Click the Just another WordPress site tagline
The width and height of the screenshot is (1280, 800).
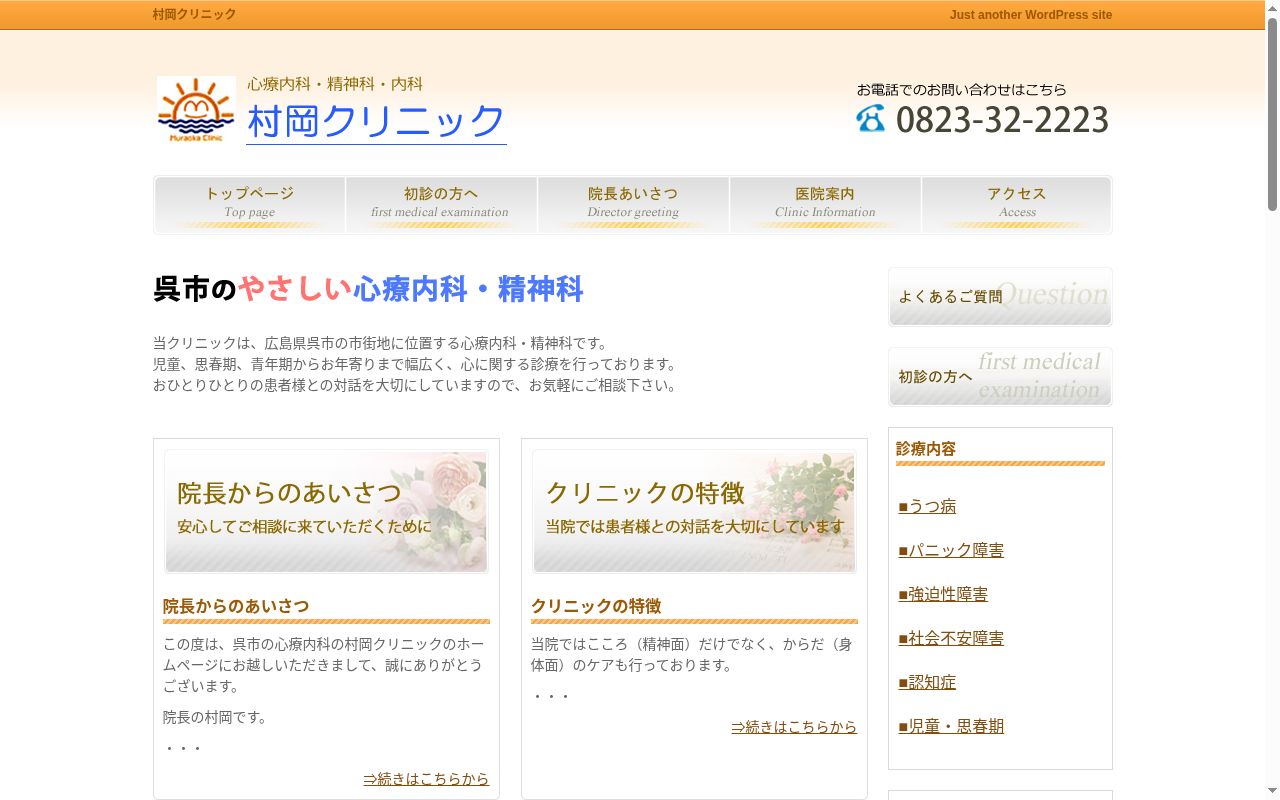pyautogui.click(x=1031, y=15)
